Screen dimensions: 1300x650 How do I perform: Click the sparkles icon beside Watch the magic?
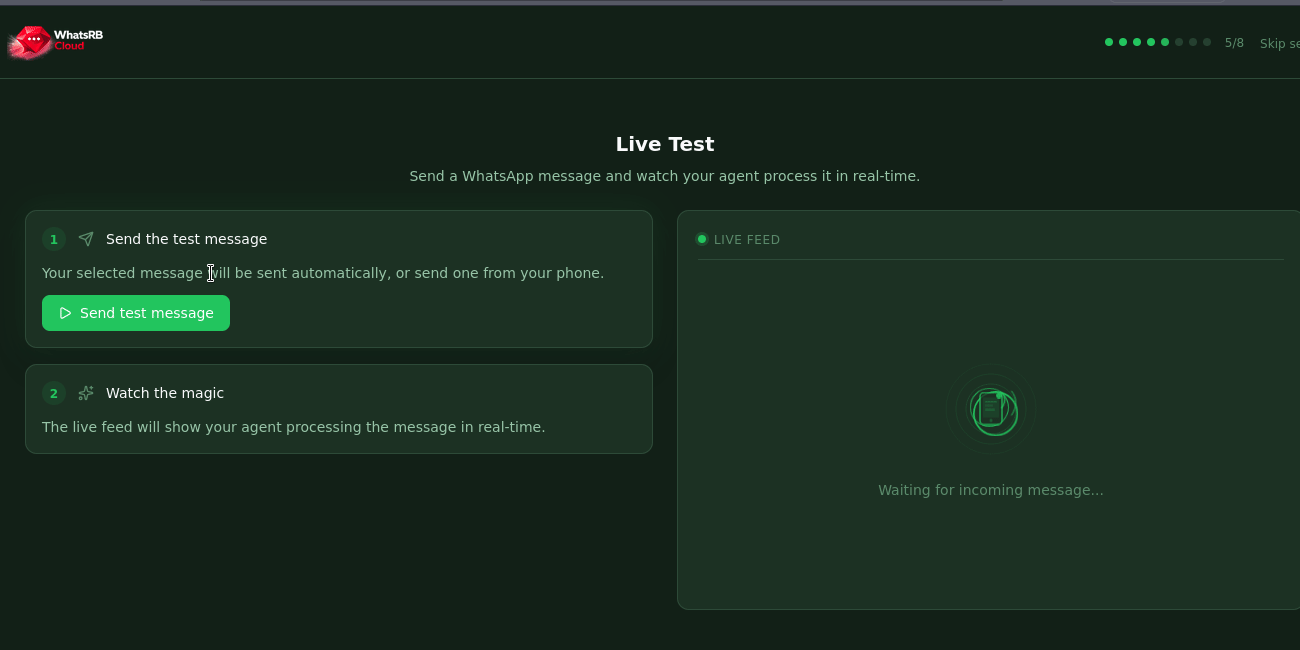click(x=86, y=393)
